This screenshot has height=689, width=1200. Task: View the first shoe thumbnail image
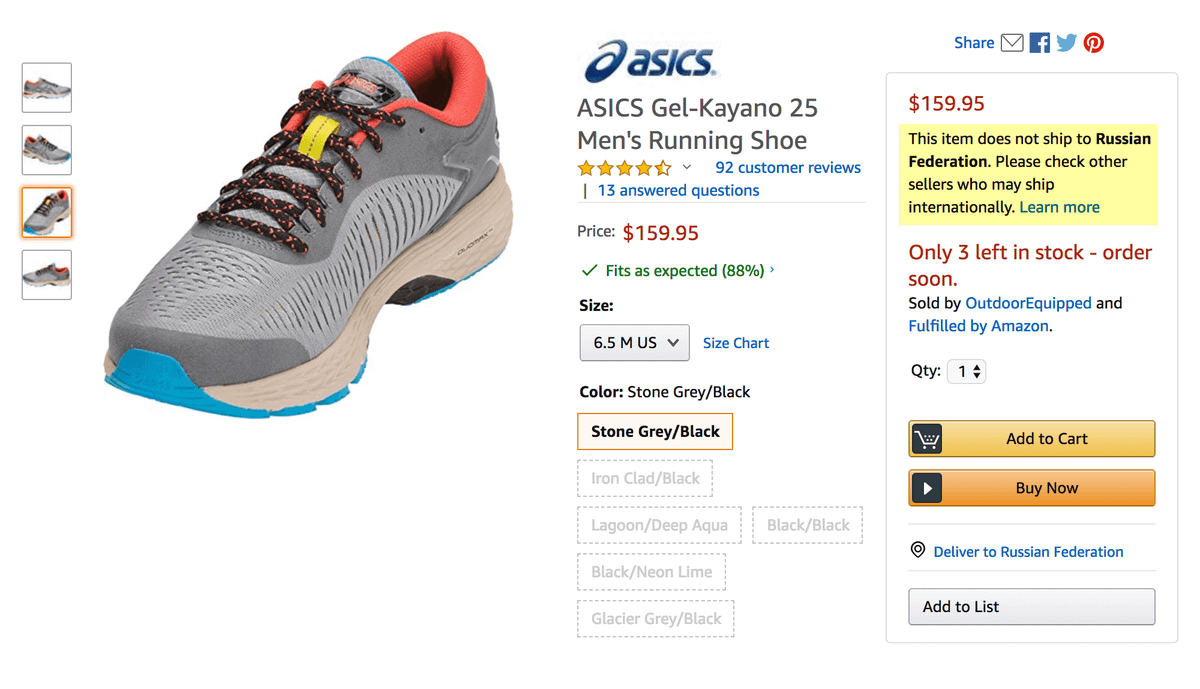pos(47,88)
